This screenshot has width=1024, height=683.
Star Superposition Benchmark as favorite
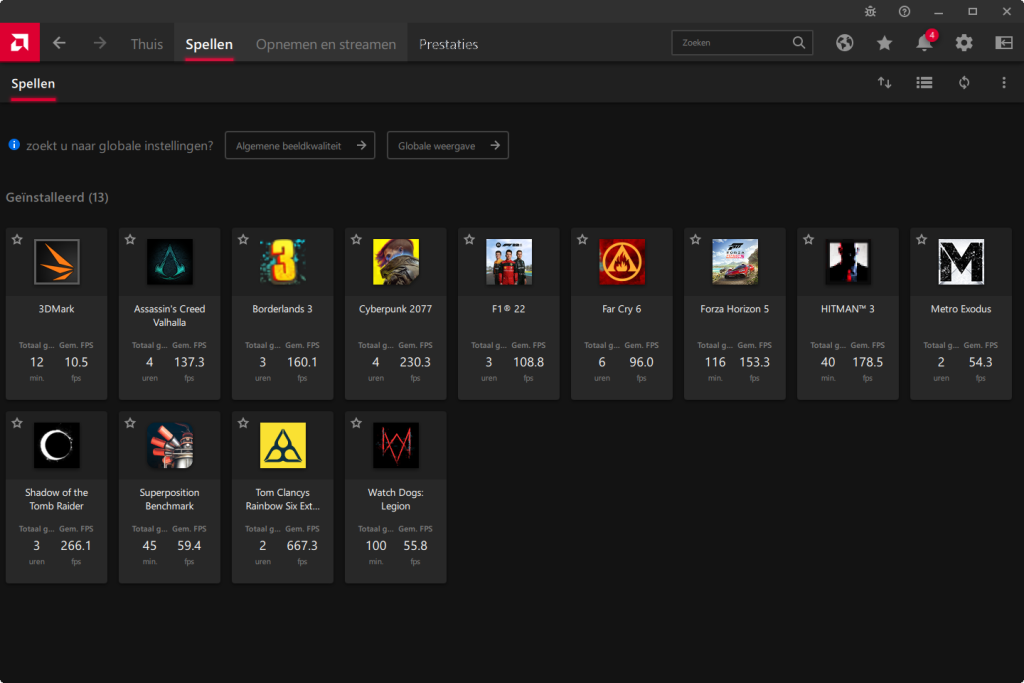[130, 423]
